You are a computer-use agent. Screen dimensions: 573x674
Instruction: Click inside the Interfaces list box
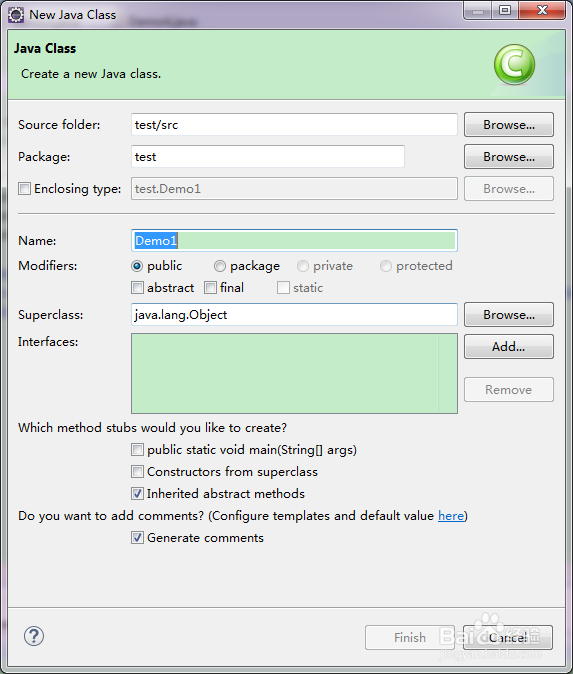(294, 374)
